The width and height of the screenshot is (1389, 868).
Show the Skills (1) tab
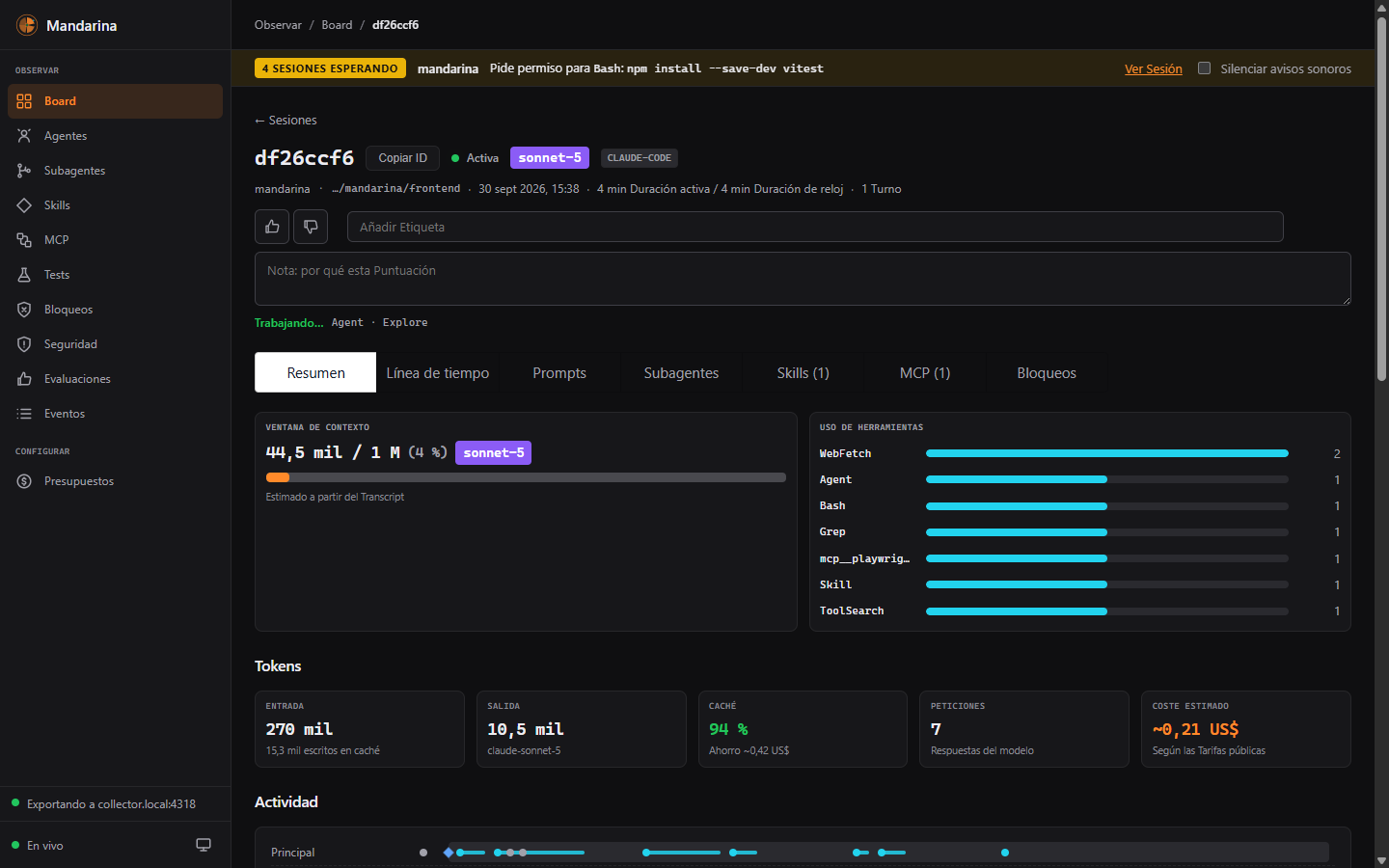point(803,373)
